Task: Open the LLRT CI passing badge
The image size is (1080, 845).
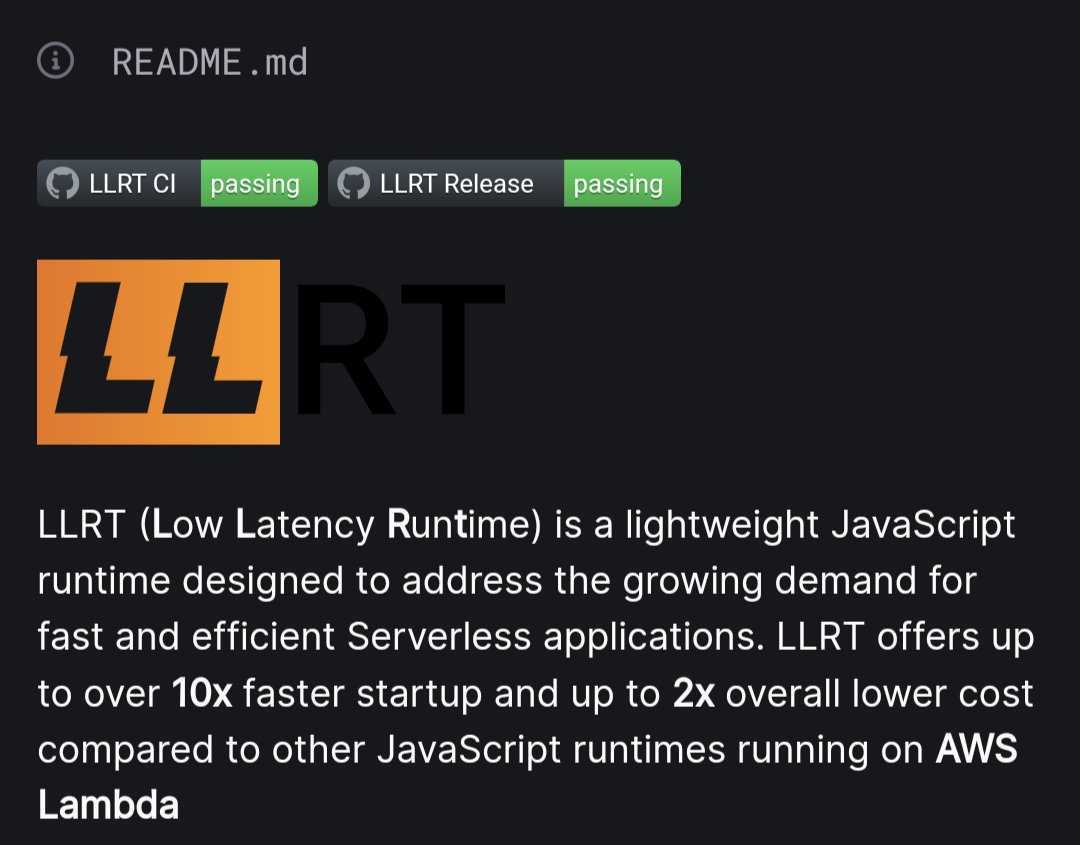Action: (177, 183)
